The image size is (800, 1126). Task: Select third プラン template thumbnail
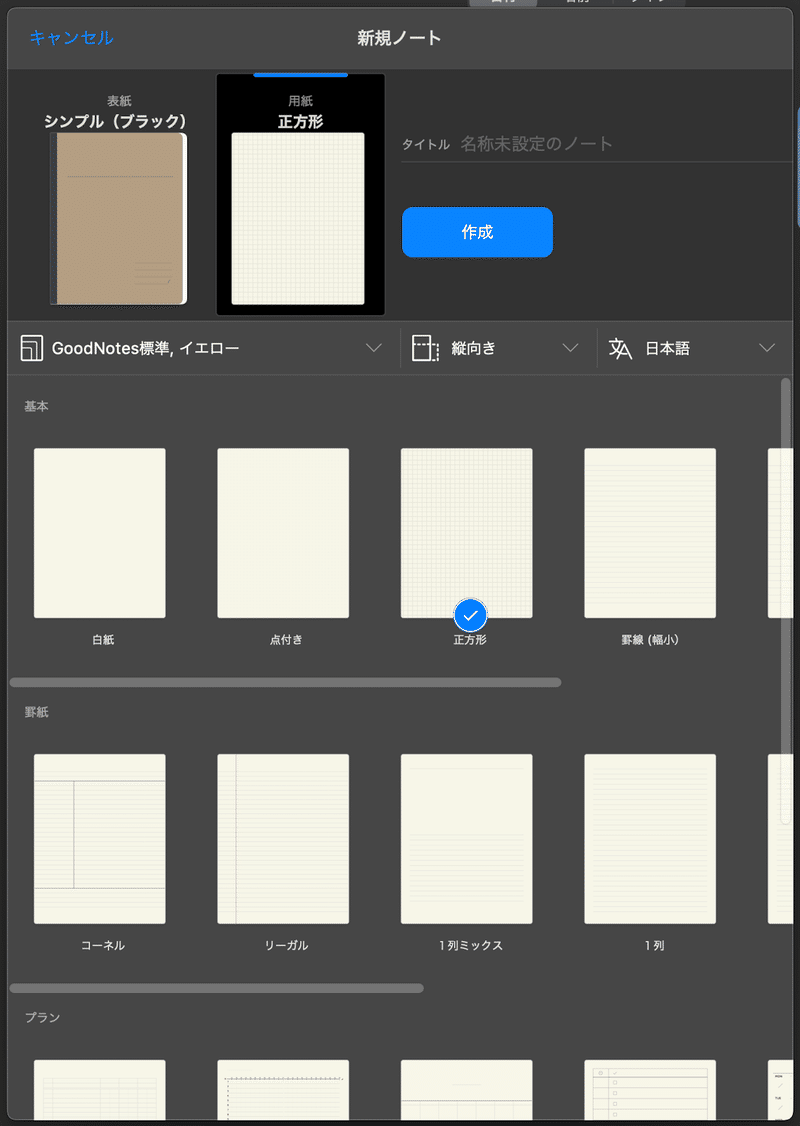(467, 1089)
